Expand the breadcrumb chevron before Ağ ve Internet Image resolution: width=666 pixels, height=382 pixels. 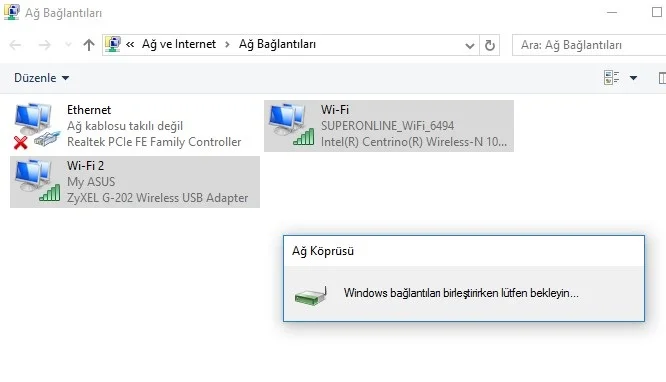pos(130,44)
